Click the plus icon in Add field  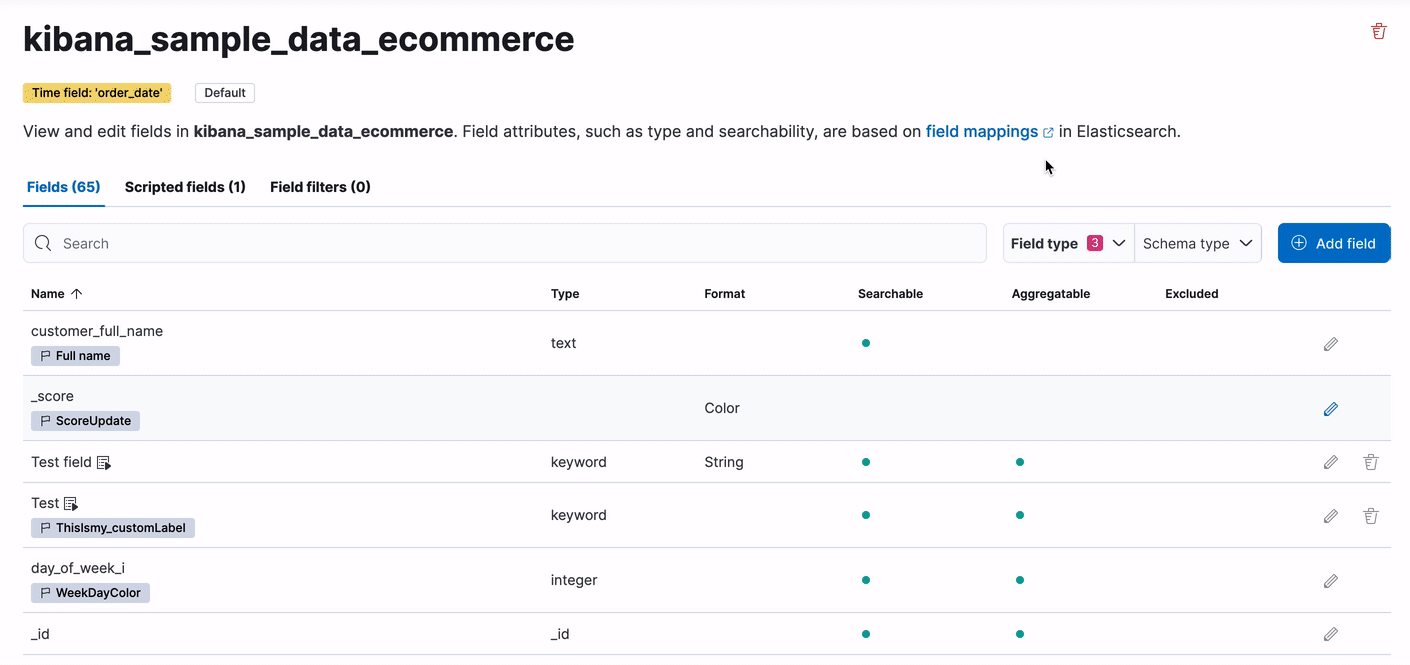coord(1299,243)
